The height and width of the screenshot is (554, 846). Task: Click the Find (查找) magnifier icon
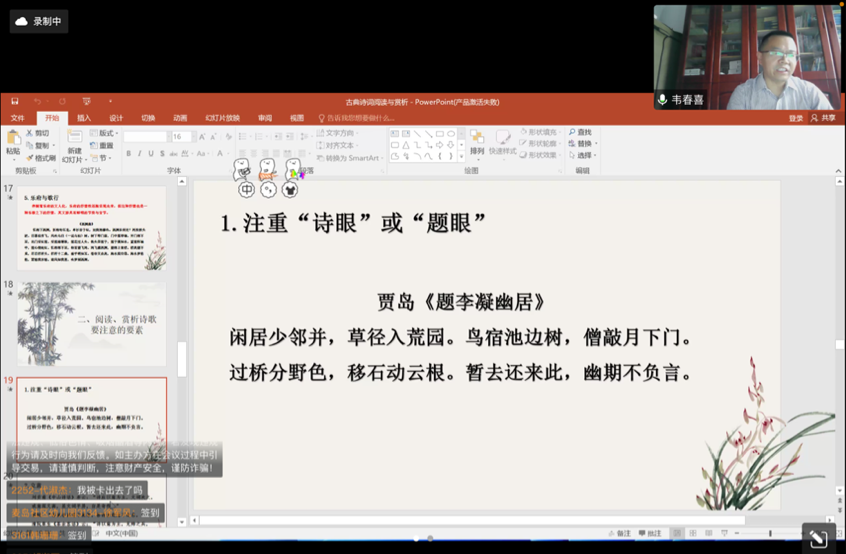(x=572, y=133)
